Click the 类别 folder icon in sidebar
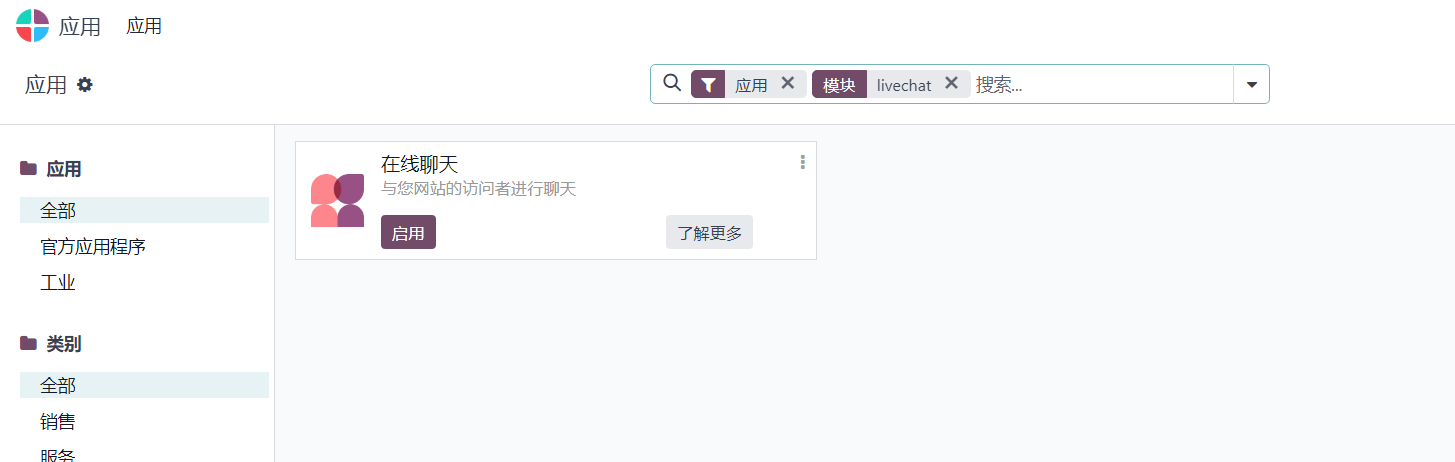The image size is (1455, 462). [29, 344]
